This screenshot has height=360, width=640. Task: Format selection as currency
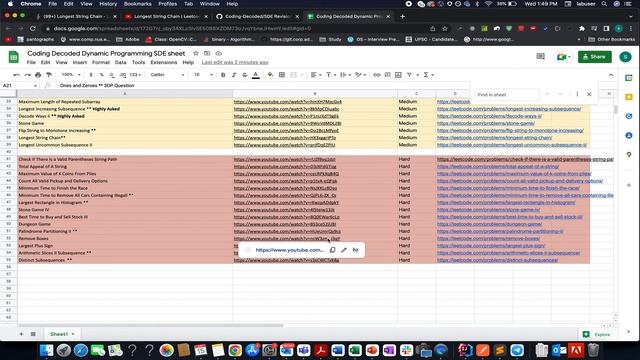(x=91, y=75)
